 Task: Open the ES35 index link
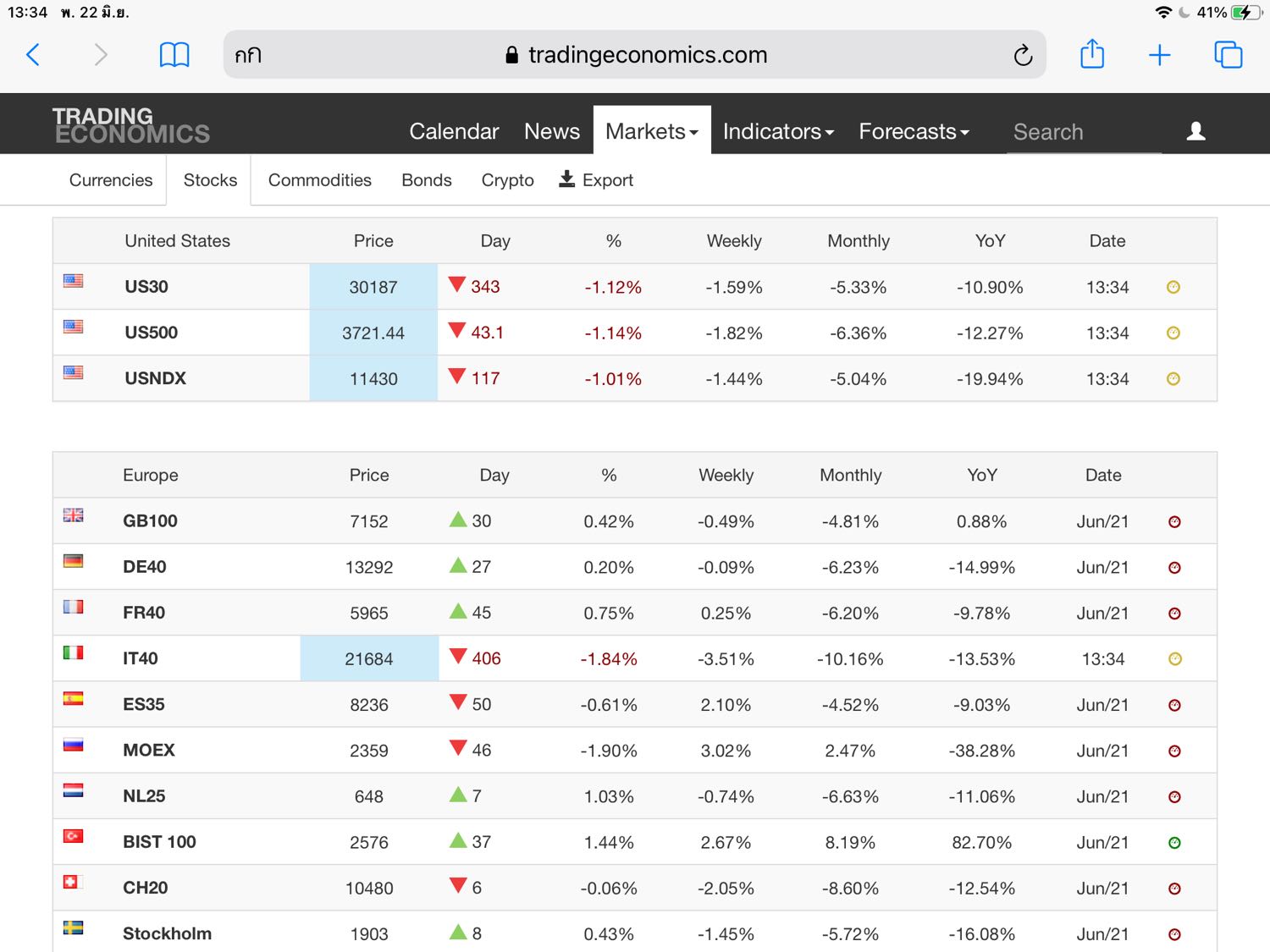[144, 704]
